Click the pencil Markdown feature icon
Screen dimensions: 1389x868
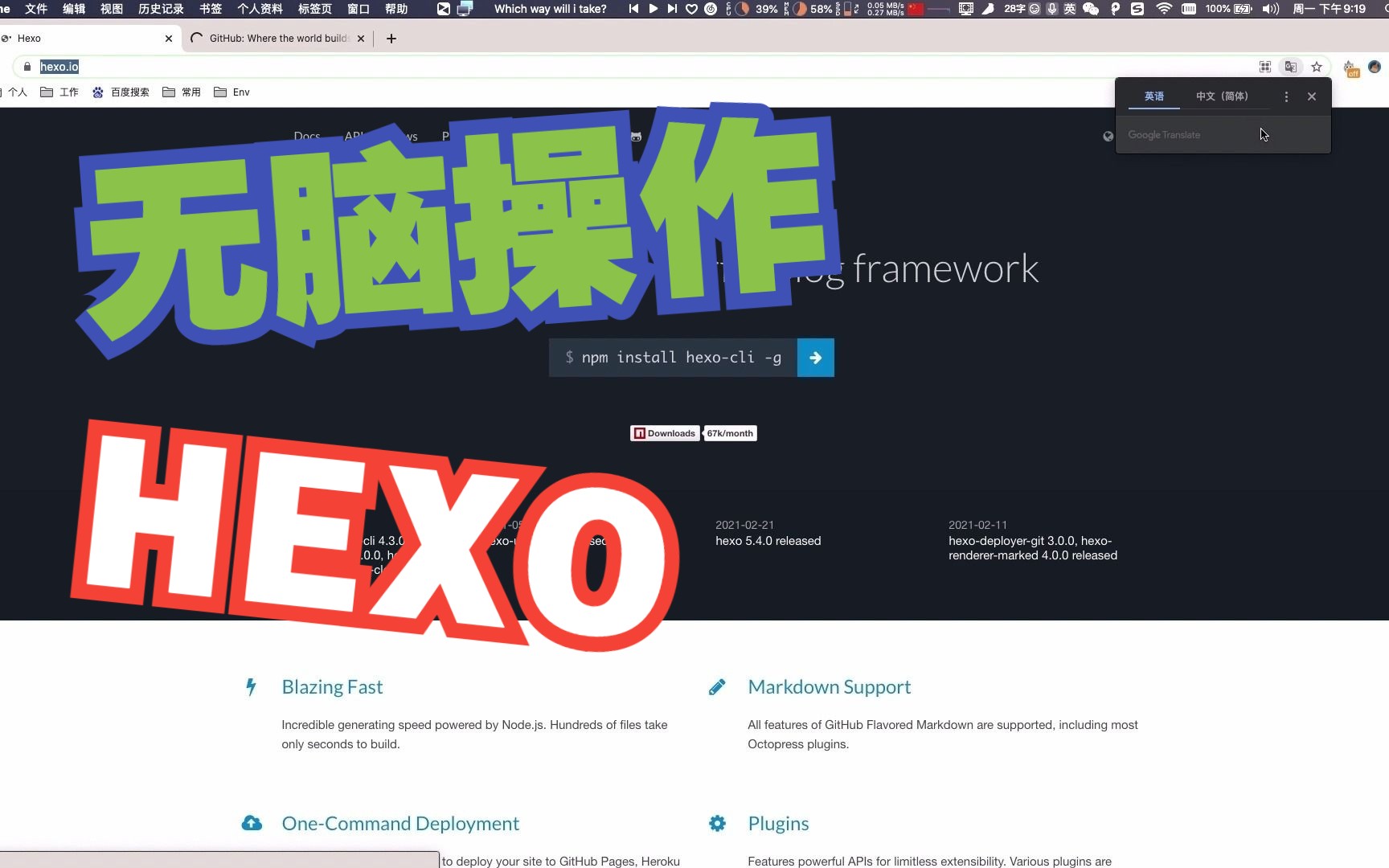click(x=717, y=687)
